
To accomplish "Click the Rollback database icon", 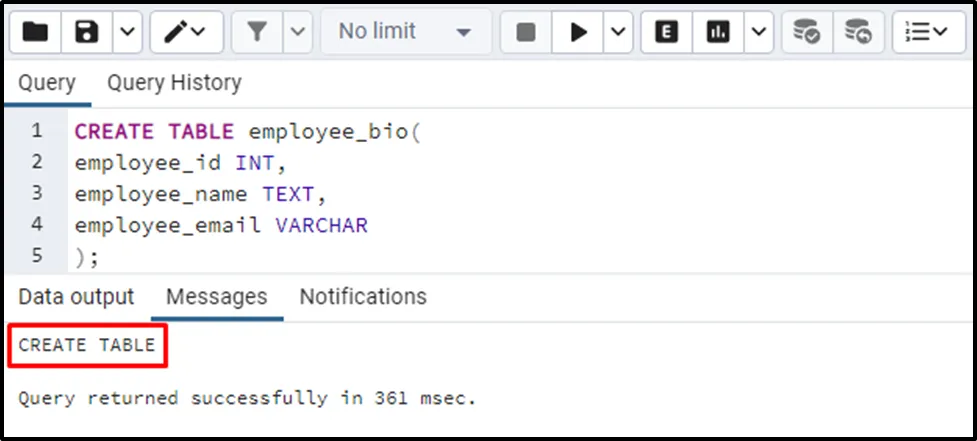I will (857, 32).
